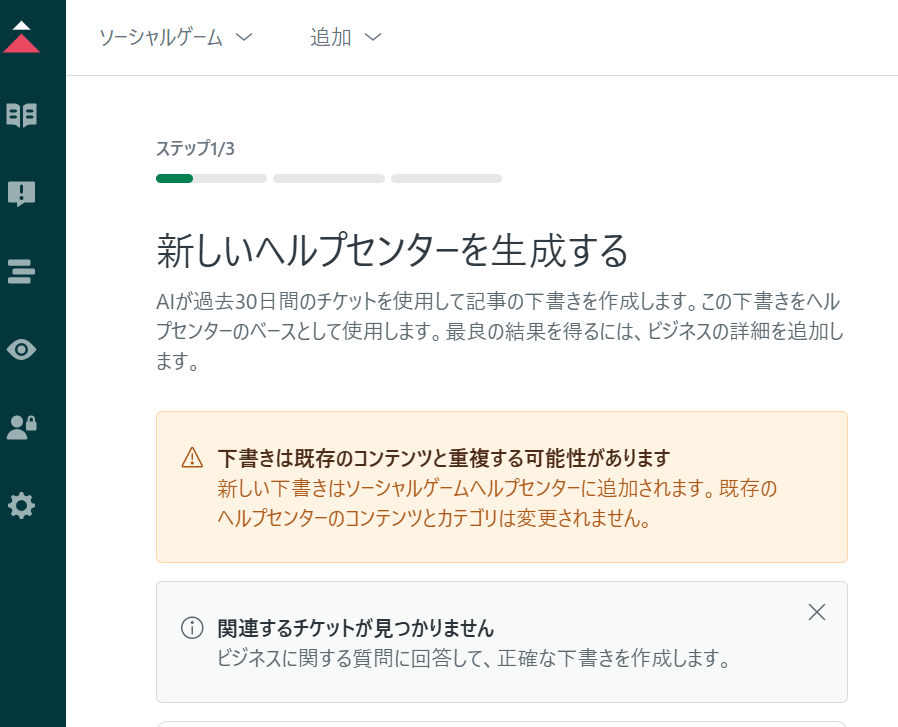This screenshot has width=898, height=727.
Task: Open the settings gear icon
Action: pos(21,505)
